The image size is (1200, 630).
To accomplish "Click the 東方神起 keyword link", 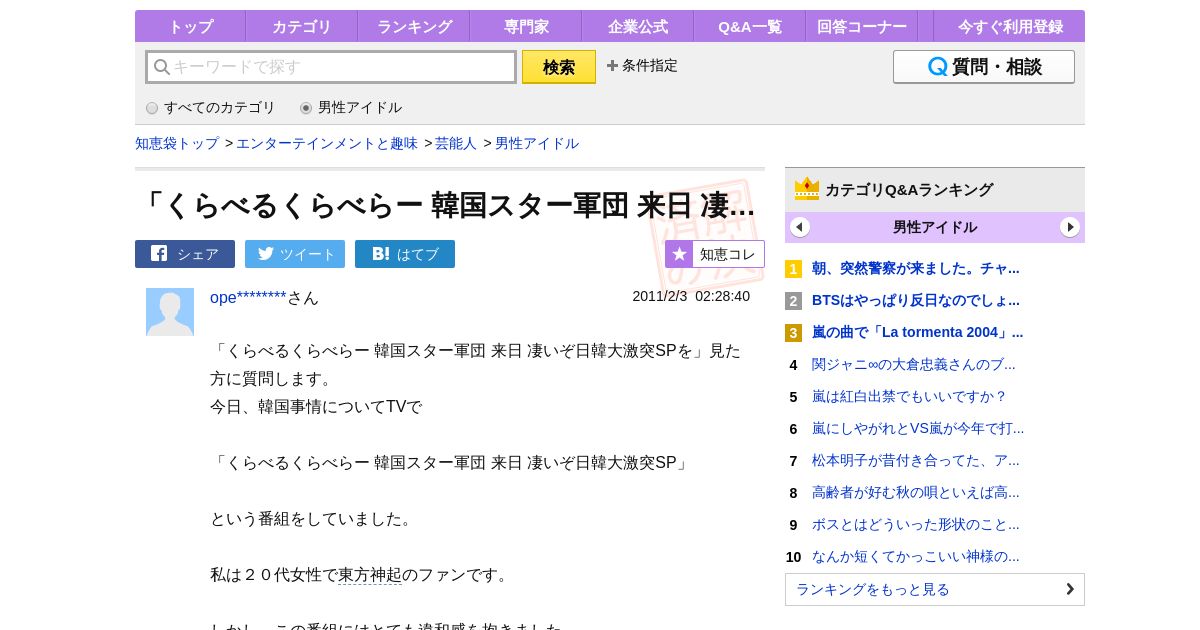I will click(x=370, y=575).
